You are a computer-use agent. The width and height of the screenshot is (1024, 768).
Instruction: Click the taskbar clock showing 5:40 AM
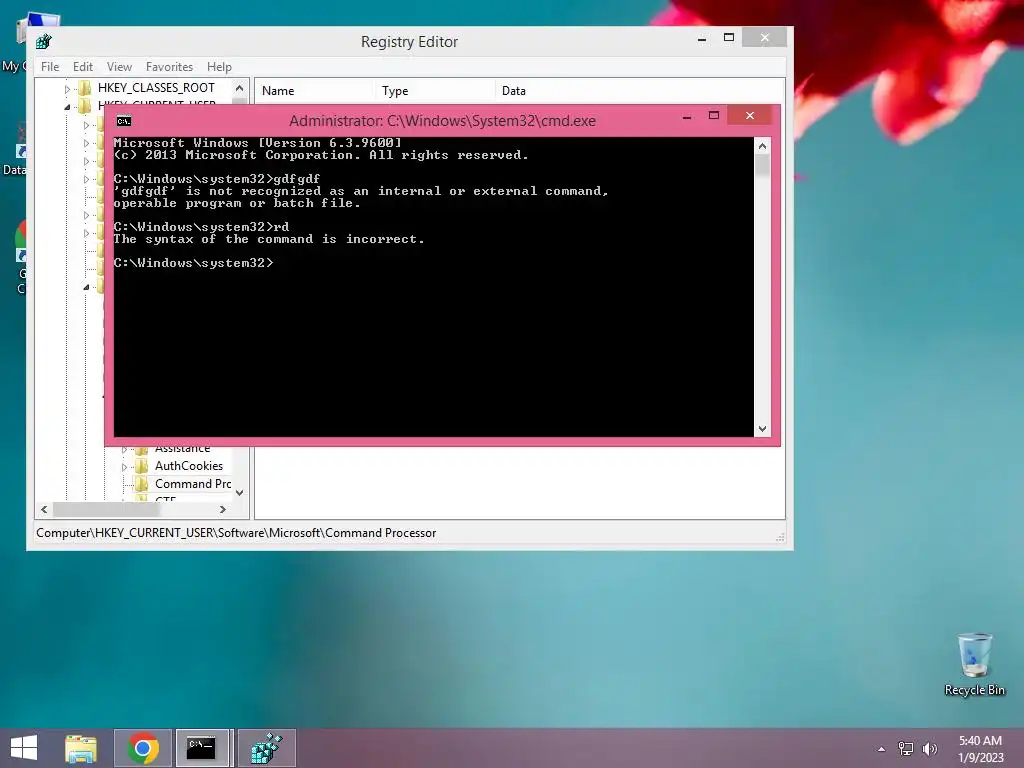(980, 749)
